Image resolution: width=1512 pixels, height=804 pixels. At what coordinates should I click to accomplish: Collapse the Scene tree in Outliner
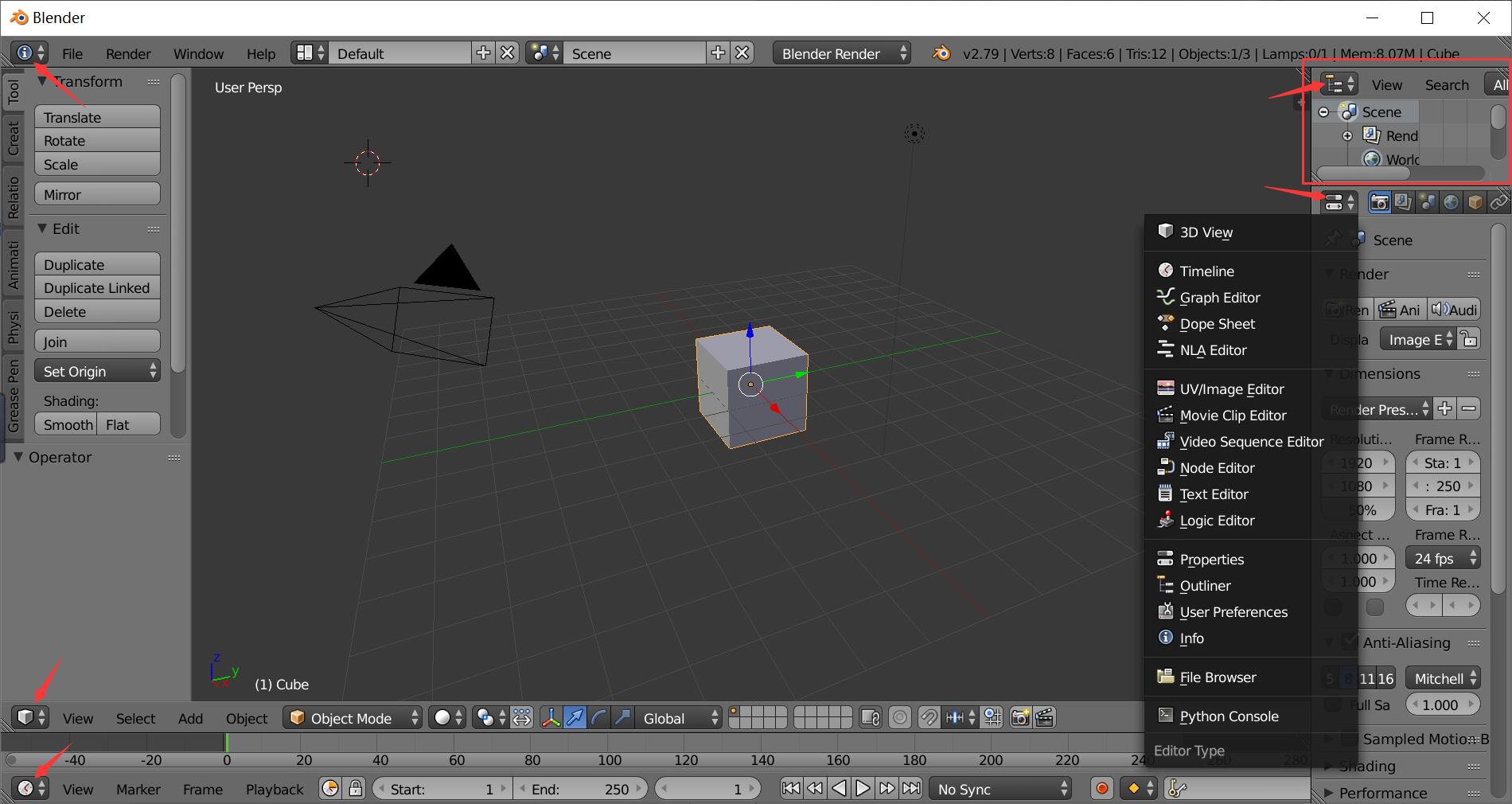click(x=1323, y=112)
